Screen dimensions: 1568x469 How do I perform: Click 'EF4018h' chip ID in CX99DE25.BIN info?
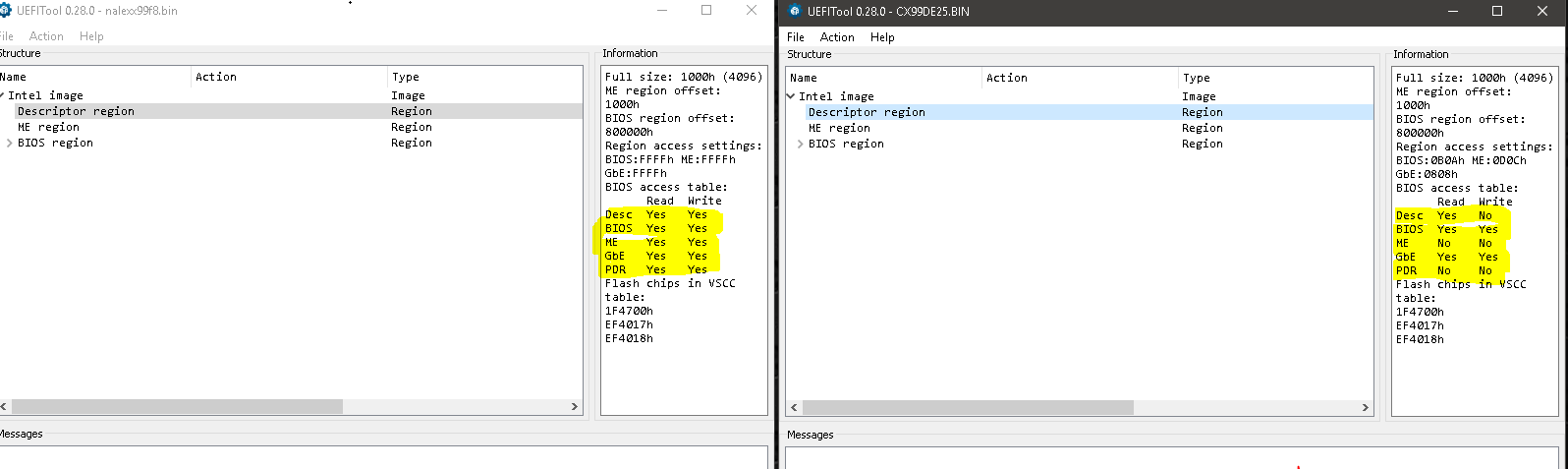pos(1420,339)
